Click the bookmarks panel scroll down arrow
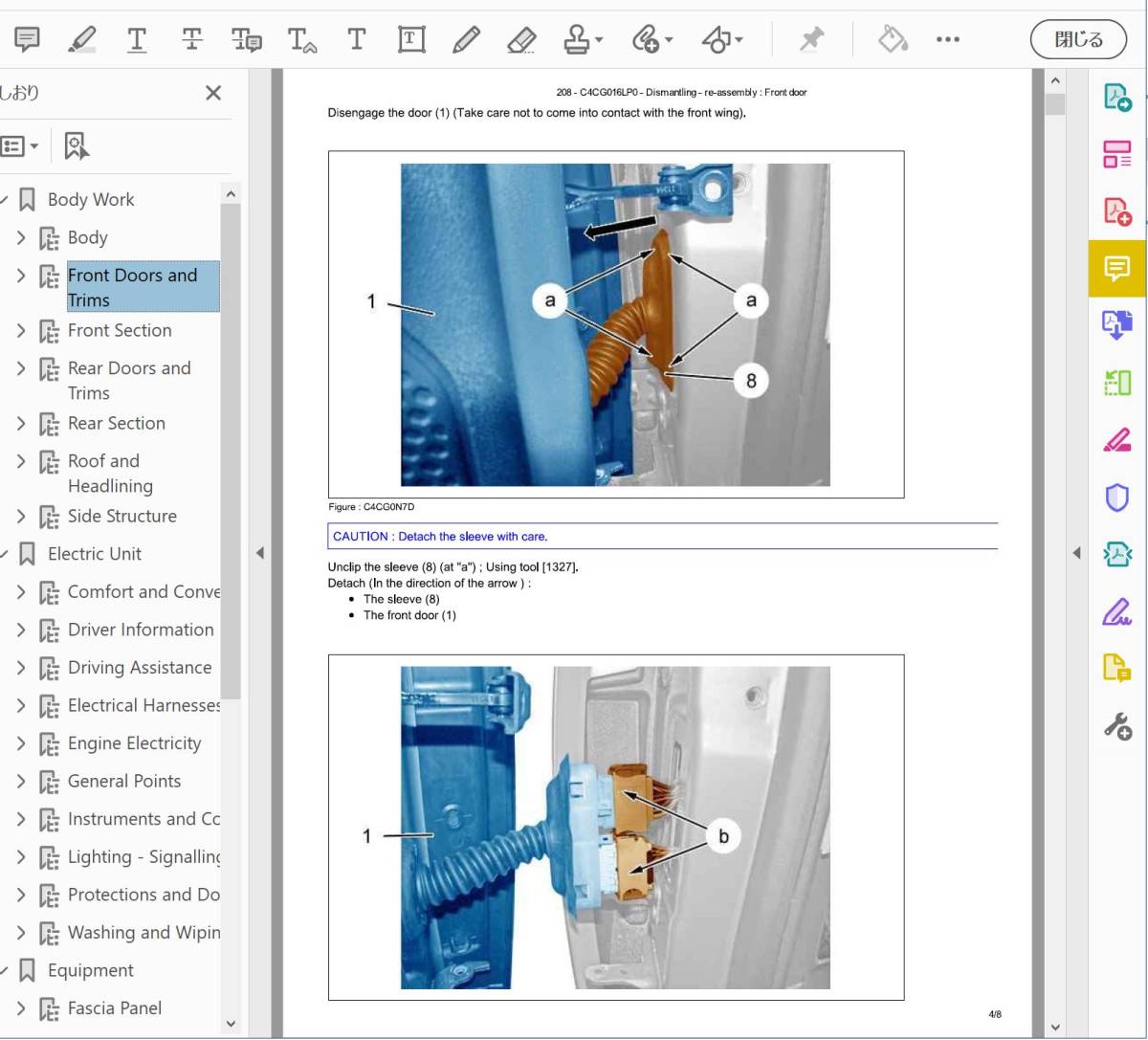 231,1024
